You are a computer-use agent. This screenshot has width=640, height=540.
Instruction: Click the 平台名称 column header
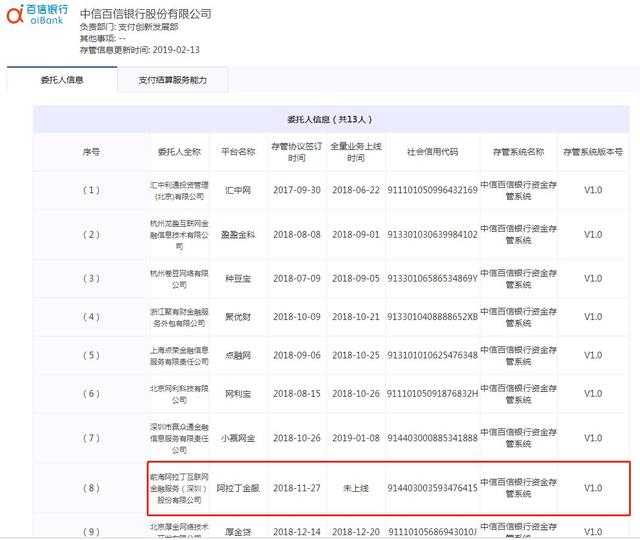[238, 152]
